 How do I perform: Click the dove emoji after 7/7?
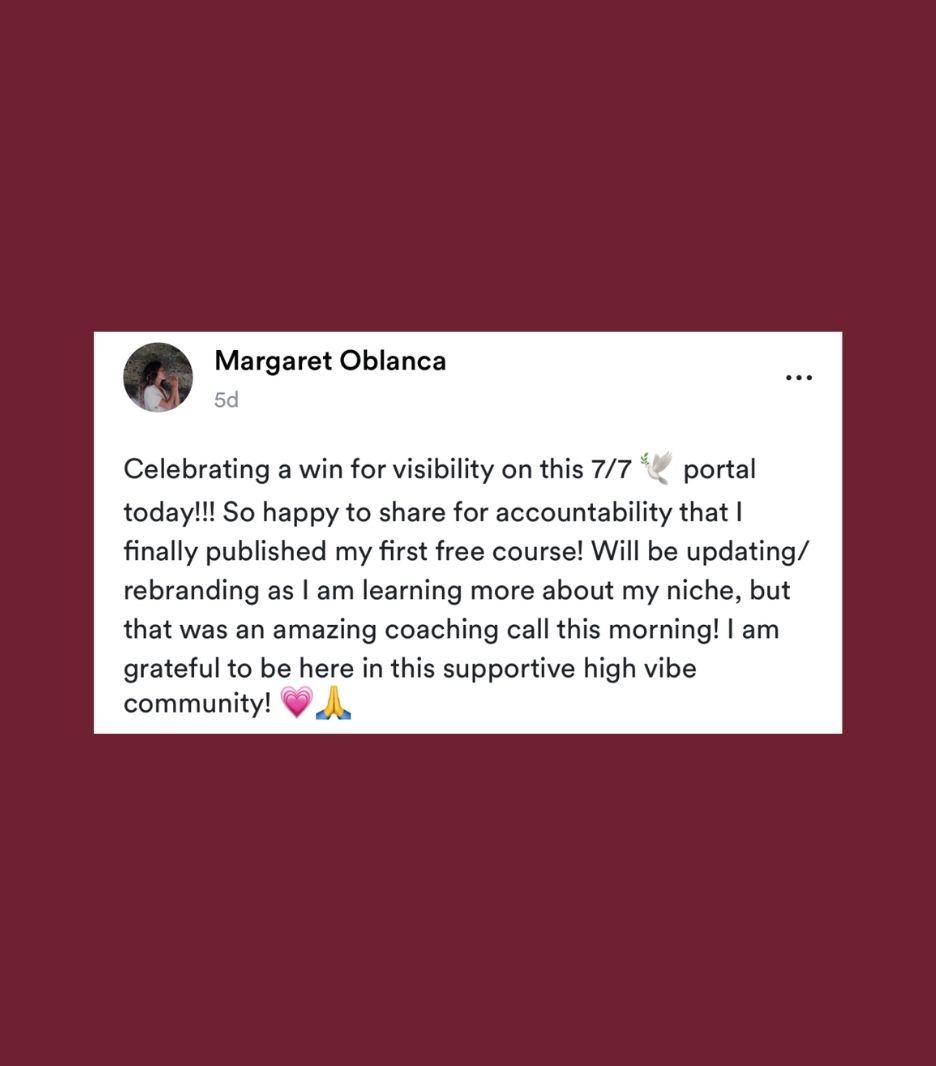click(x=657, y=468)
